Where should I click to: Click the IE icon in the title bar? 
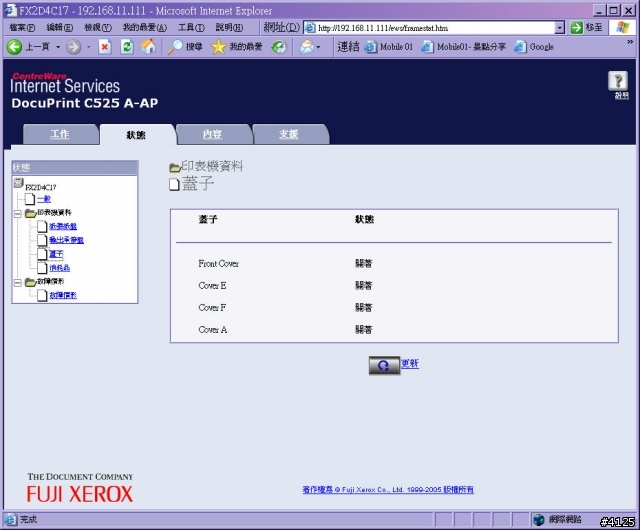[x=11, y=10]
